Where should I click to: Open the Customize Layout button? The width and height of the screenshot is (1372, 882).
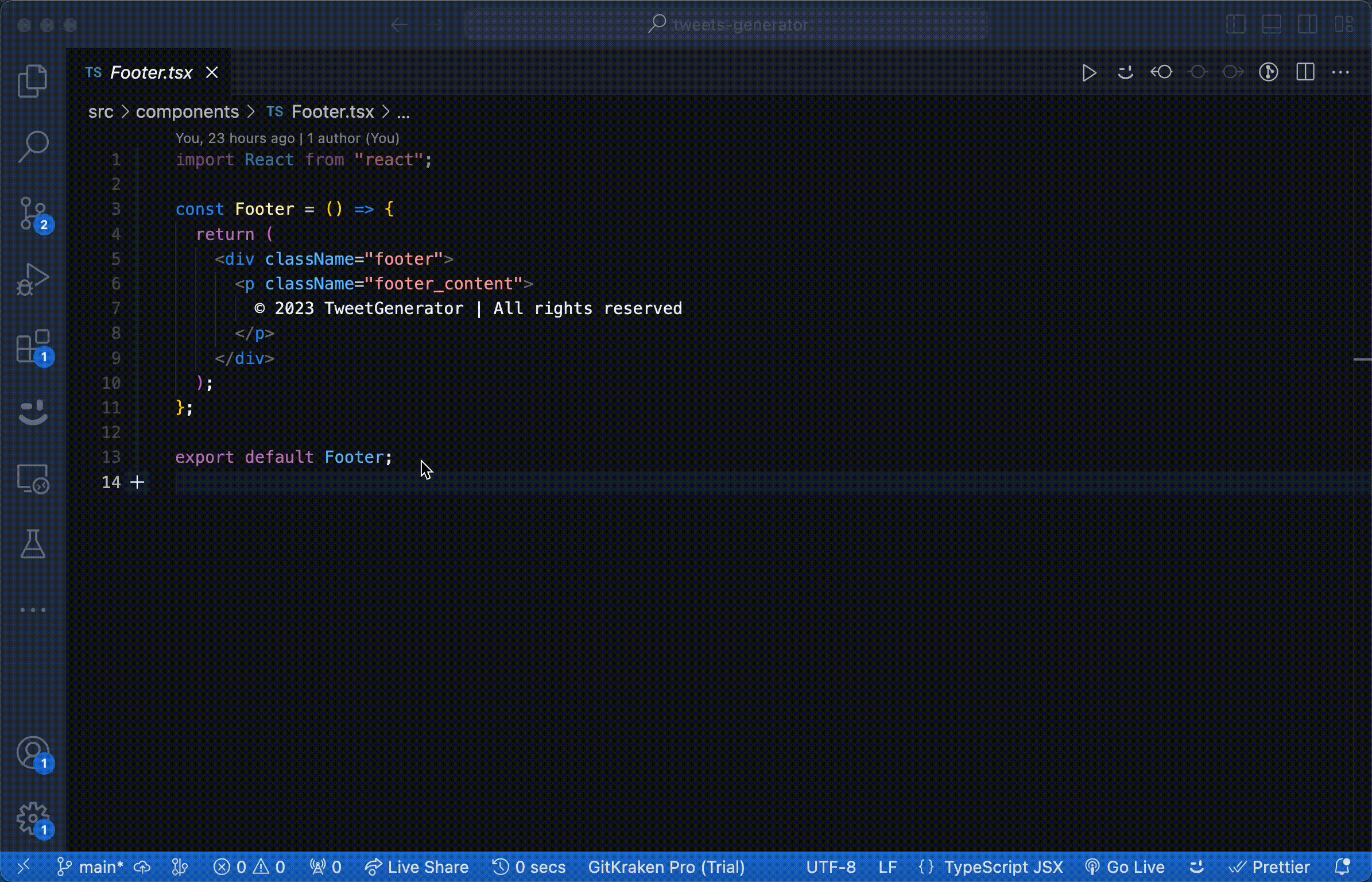tap(1343, 25)
